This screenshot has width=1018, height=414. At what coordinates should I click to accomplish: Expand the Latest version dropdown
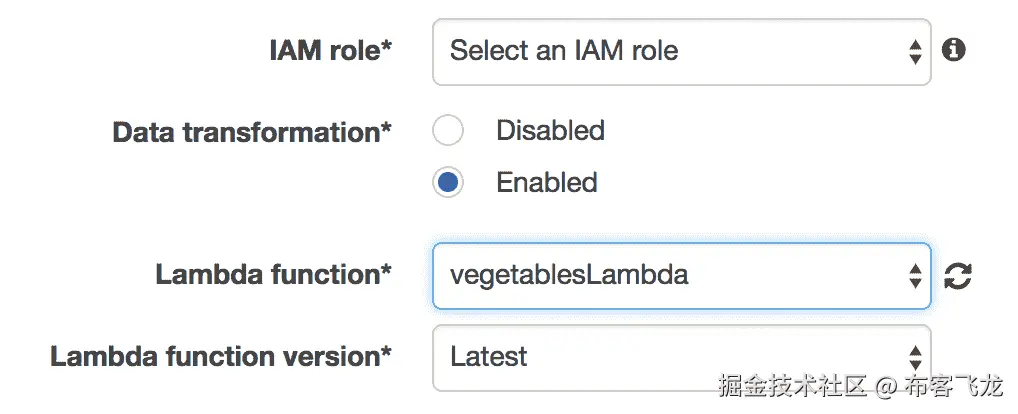tap(680, 357)
